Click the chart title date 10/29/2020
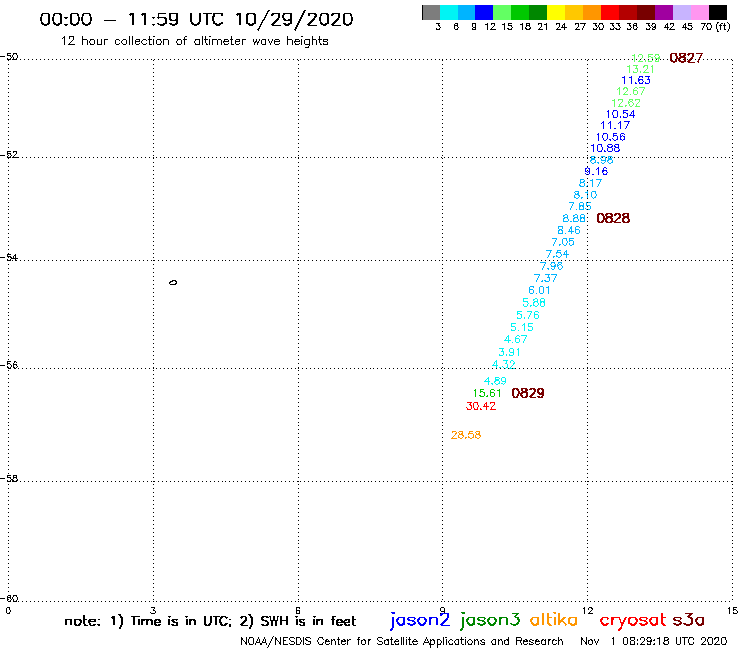 point(294,19)
